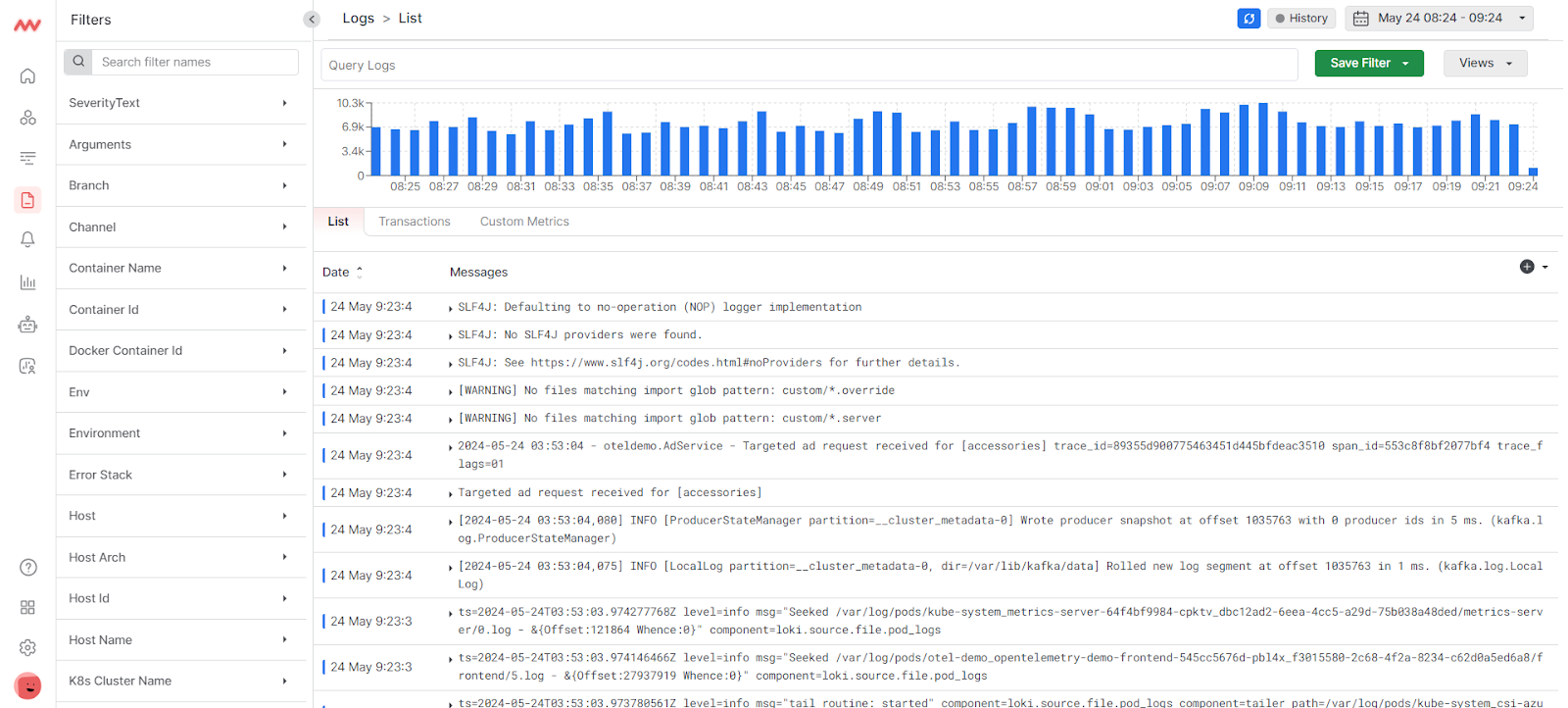Expand the K8s Cluster Name filter
Screen dimensions: 1568x708
point(180,681)
